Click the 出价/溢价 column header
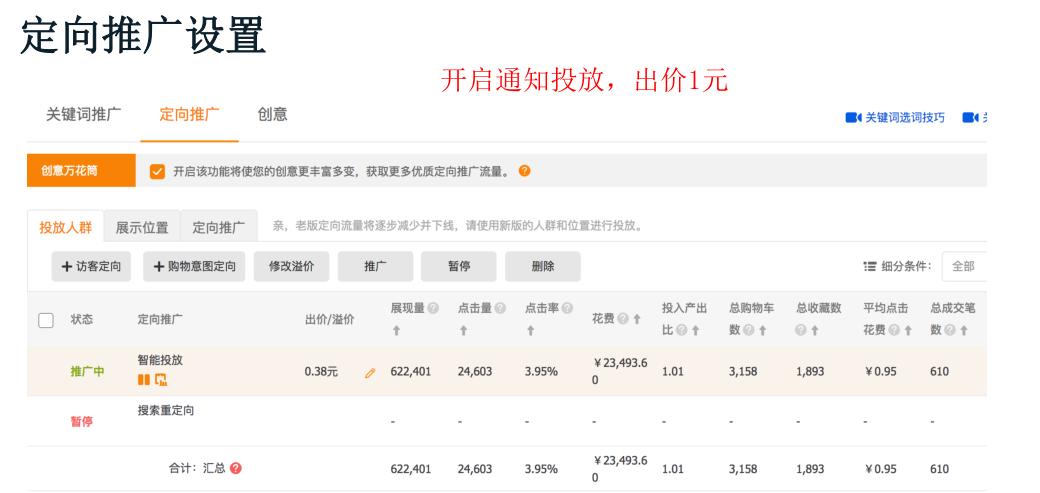 pyautogui.click(x=330, y=319)
